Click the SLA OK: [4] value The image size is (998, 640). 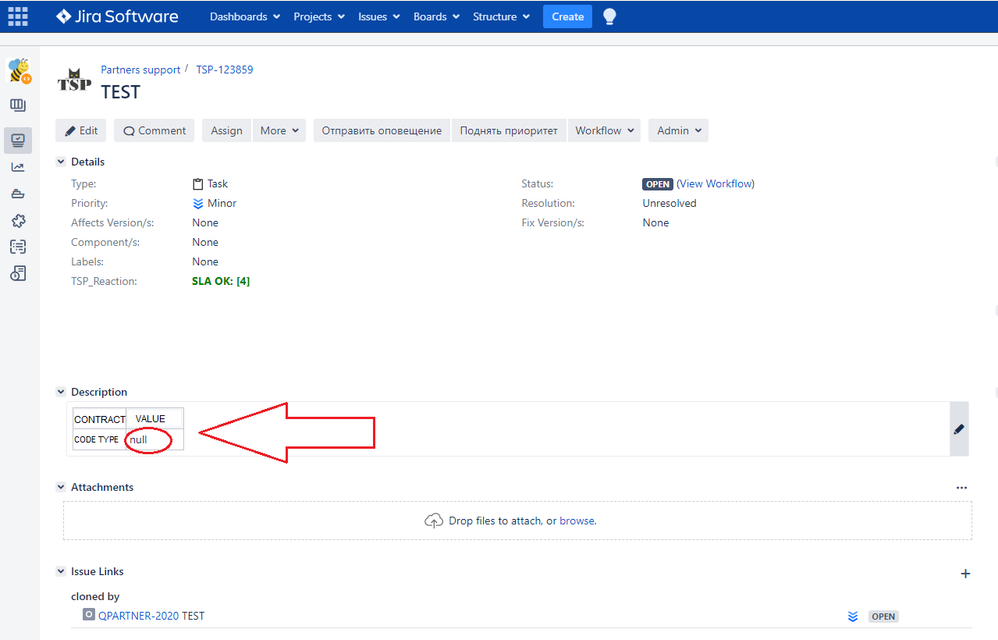click(221, 281)
